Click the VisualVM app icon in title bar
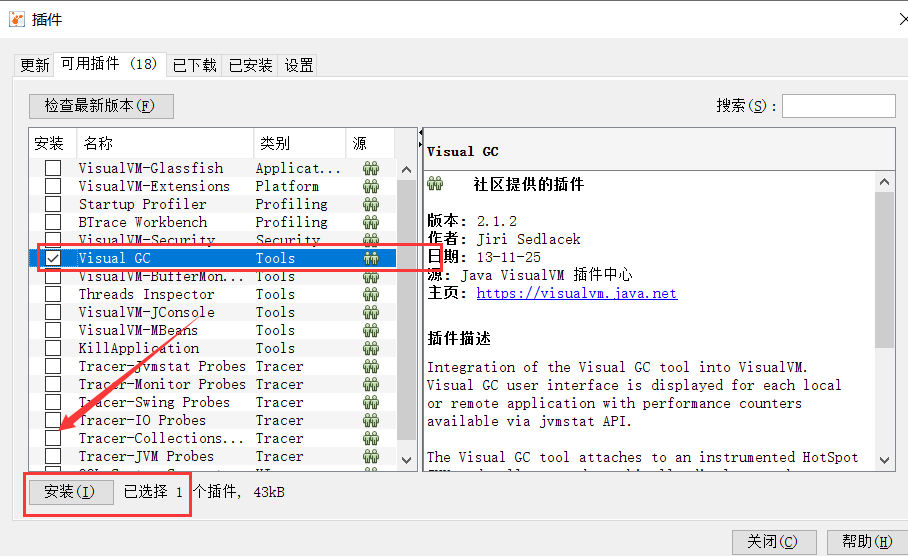The image size is (908, 556). pos(17,19)
